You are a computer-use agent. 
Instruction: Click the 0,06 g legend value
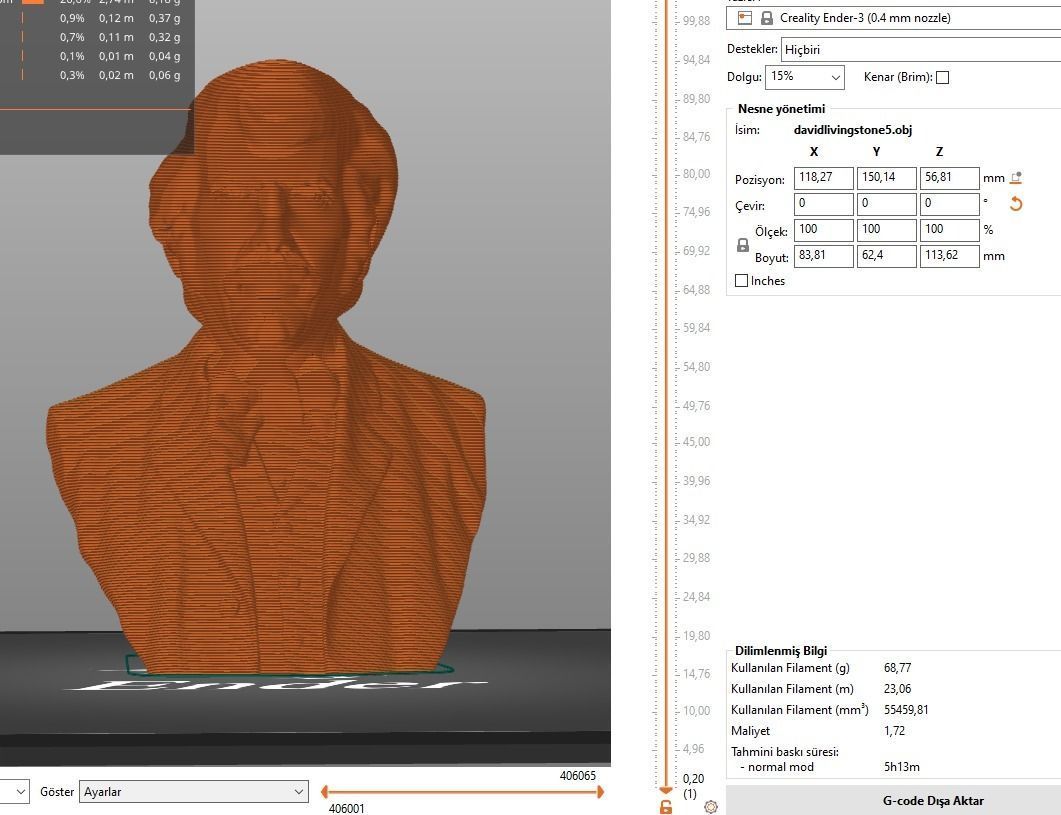(164, 75)
